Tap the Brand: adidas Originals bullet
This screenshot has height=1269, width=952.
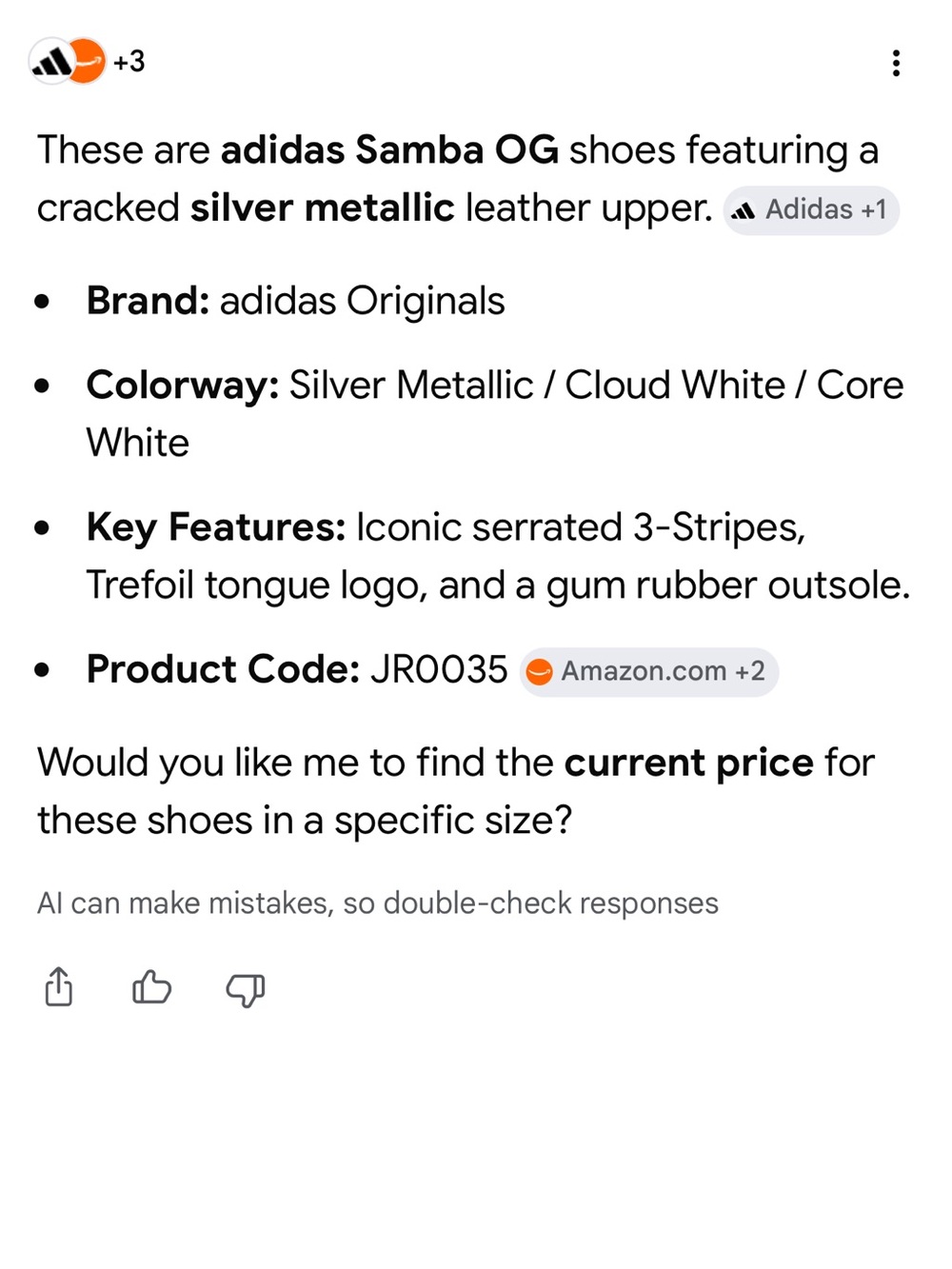click(295, 302)
